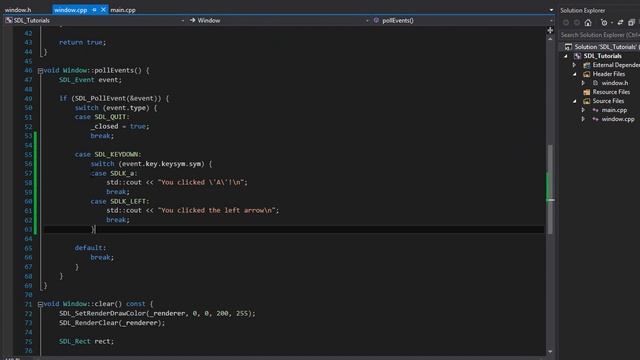Click the Solution Explorer panel title
The image size is (640, 360).
[x=582, y=11]
